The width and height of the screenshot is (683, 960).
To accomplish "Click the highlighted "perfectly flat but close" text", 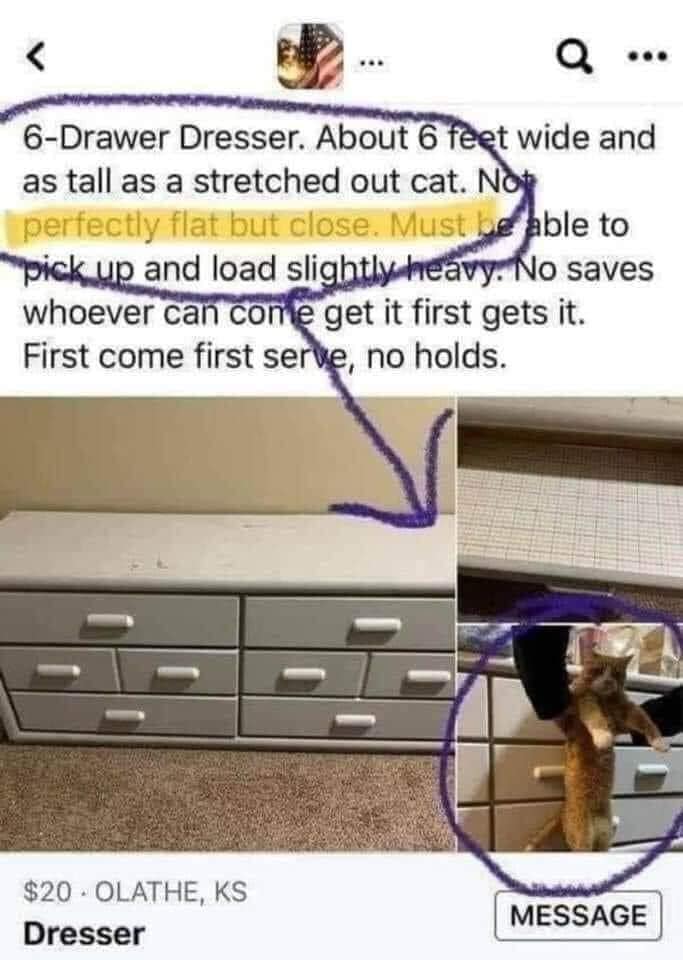I will (x=197, y=225).
